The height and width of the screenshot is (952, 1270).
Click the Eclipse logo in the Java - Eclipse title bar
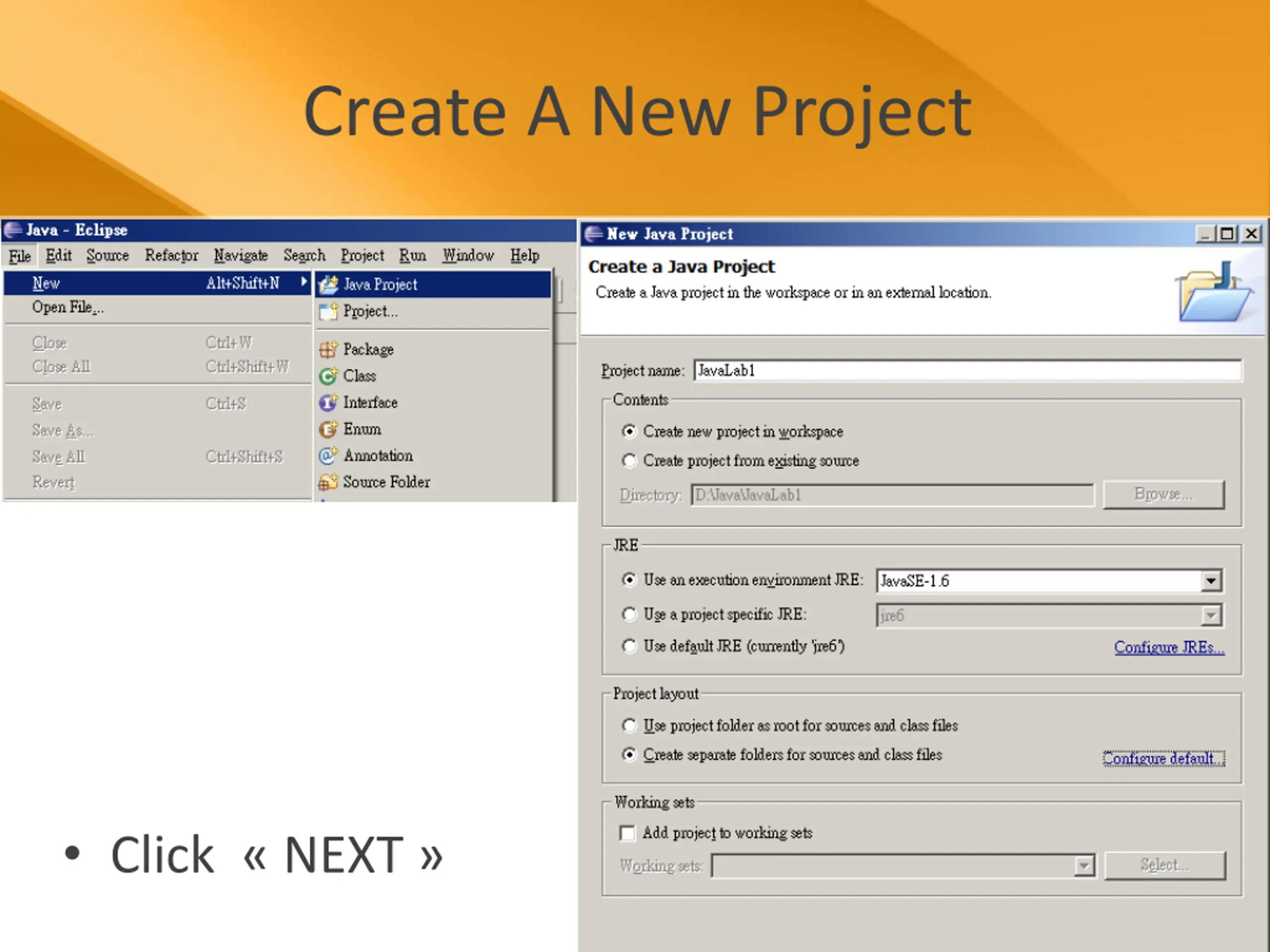[12, 230]
